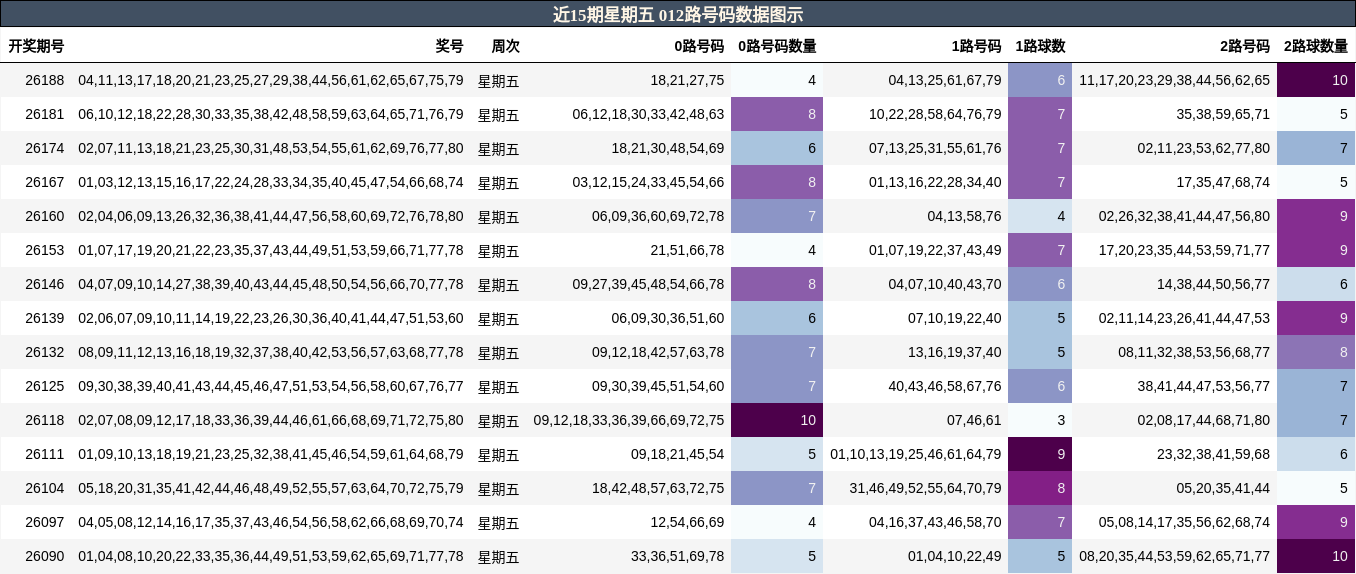The height and width of the screenshot is (574, 1356).
Task: Select draw number 26167
Action: [45, 182]
